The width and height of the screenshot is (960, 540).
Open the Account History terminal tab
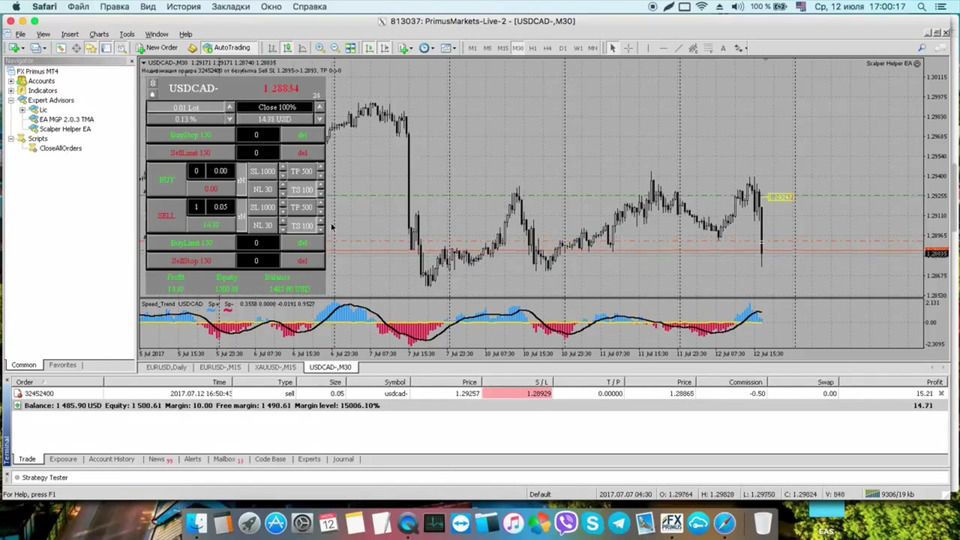(111, 459)
